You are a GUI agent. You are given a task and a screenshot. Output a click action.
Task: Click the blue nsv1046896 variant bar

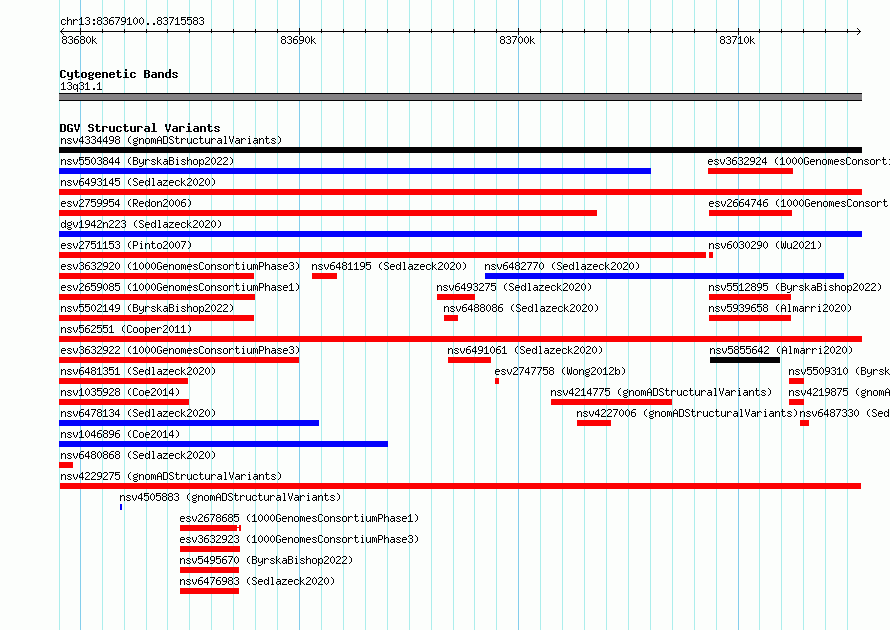(x=224, y=444)
